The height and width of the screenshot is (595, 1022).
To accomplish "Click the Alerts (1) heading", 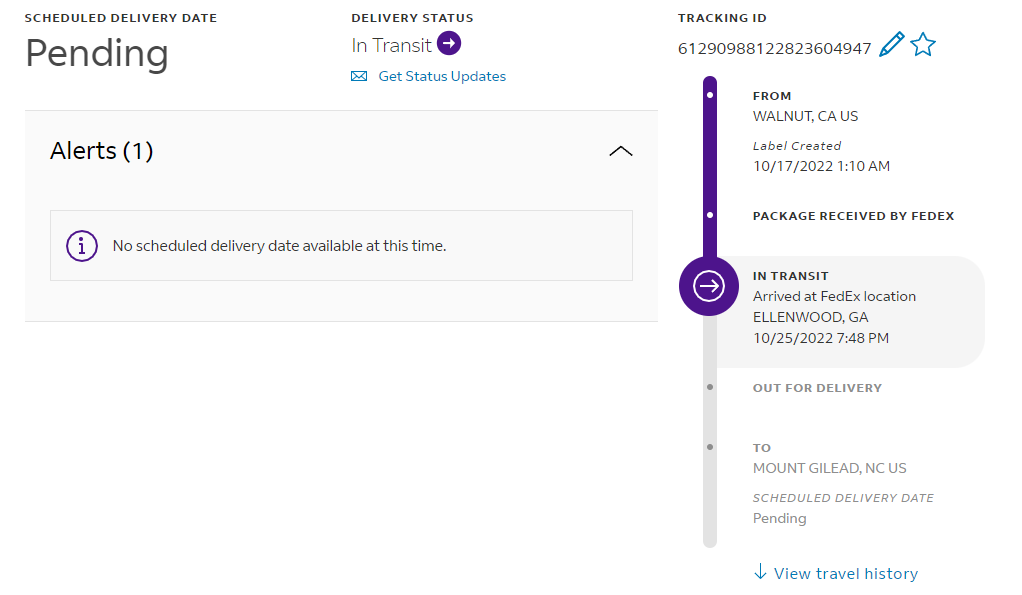I will click(x=102, y=151).
